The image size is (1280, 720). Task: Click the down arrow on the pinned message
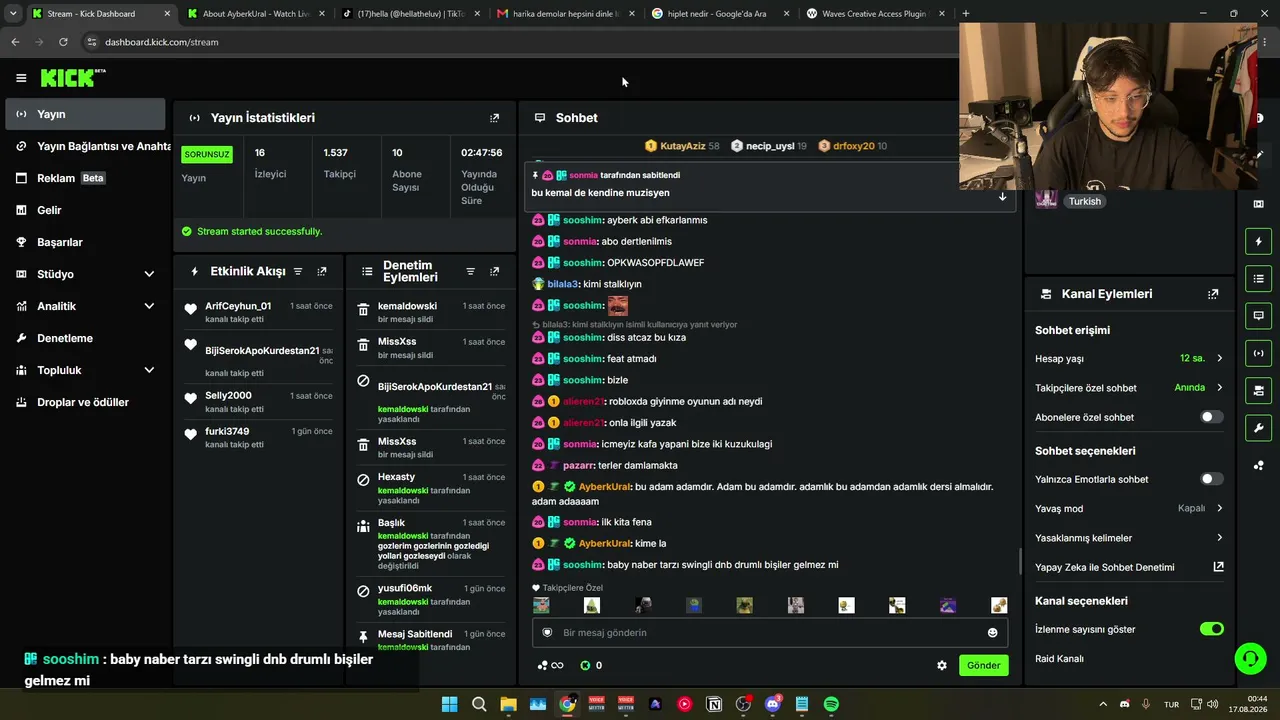coord(1002,197)
